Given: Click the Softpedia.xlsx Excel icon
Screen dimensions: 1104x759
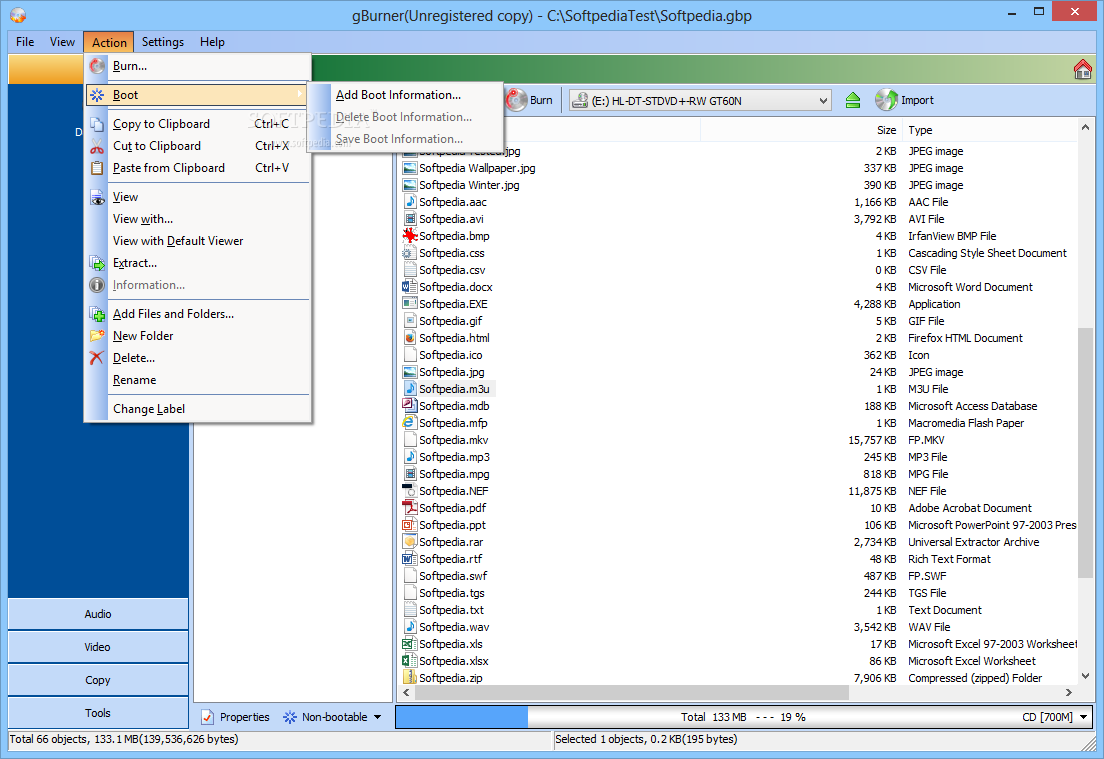Looking at the screenshot, I should pos(409,660).
